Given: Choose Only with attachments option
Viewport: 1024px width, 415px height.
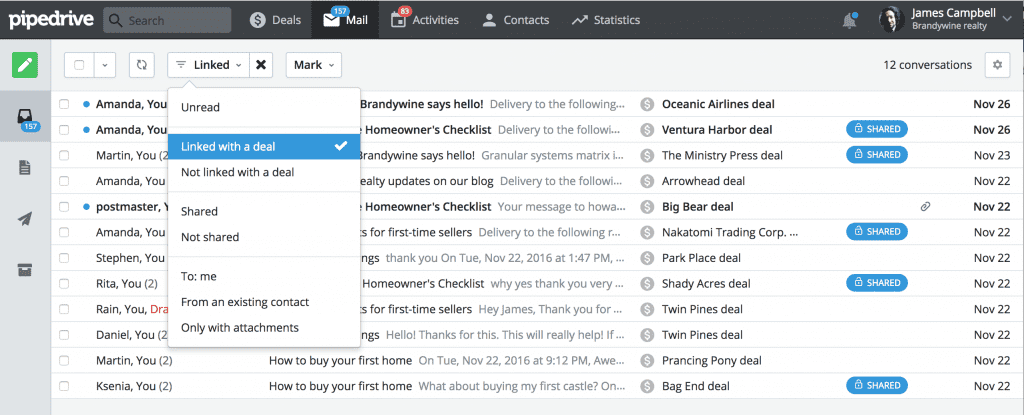Looking at the screenshot, I should [x=264, y=327].
